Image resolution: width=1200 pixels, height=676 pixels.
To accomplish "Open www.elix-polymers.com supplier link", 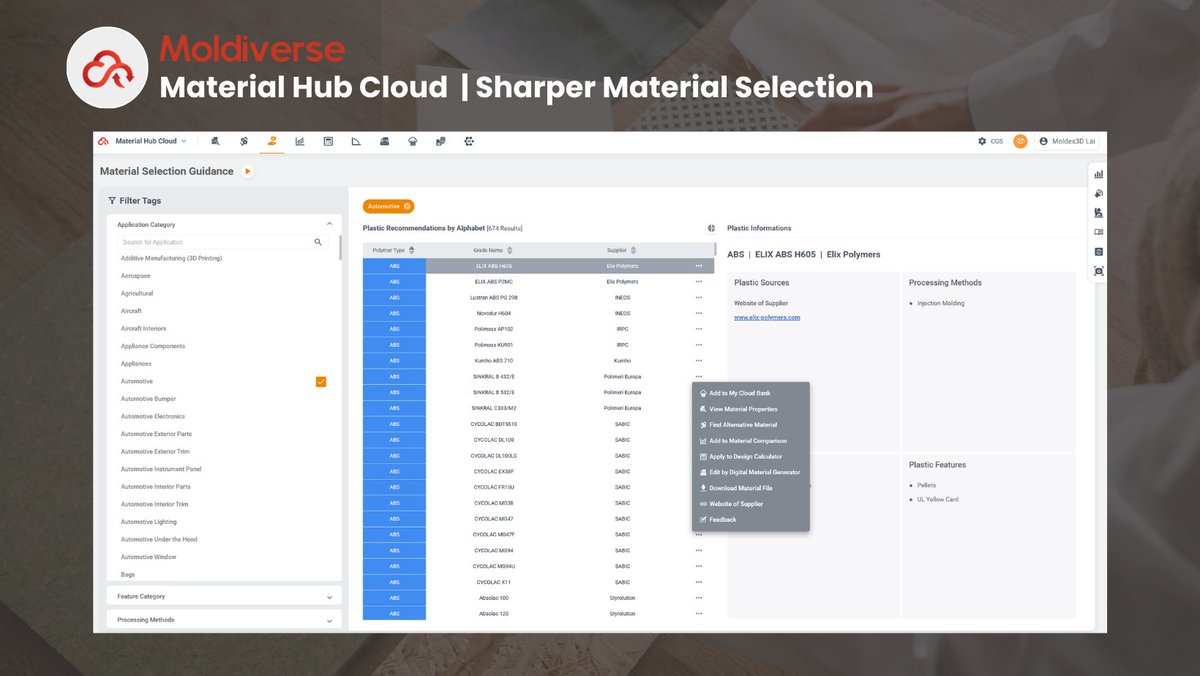I will click(767, 317).
